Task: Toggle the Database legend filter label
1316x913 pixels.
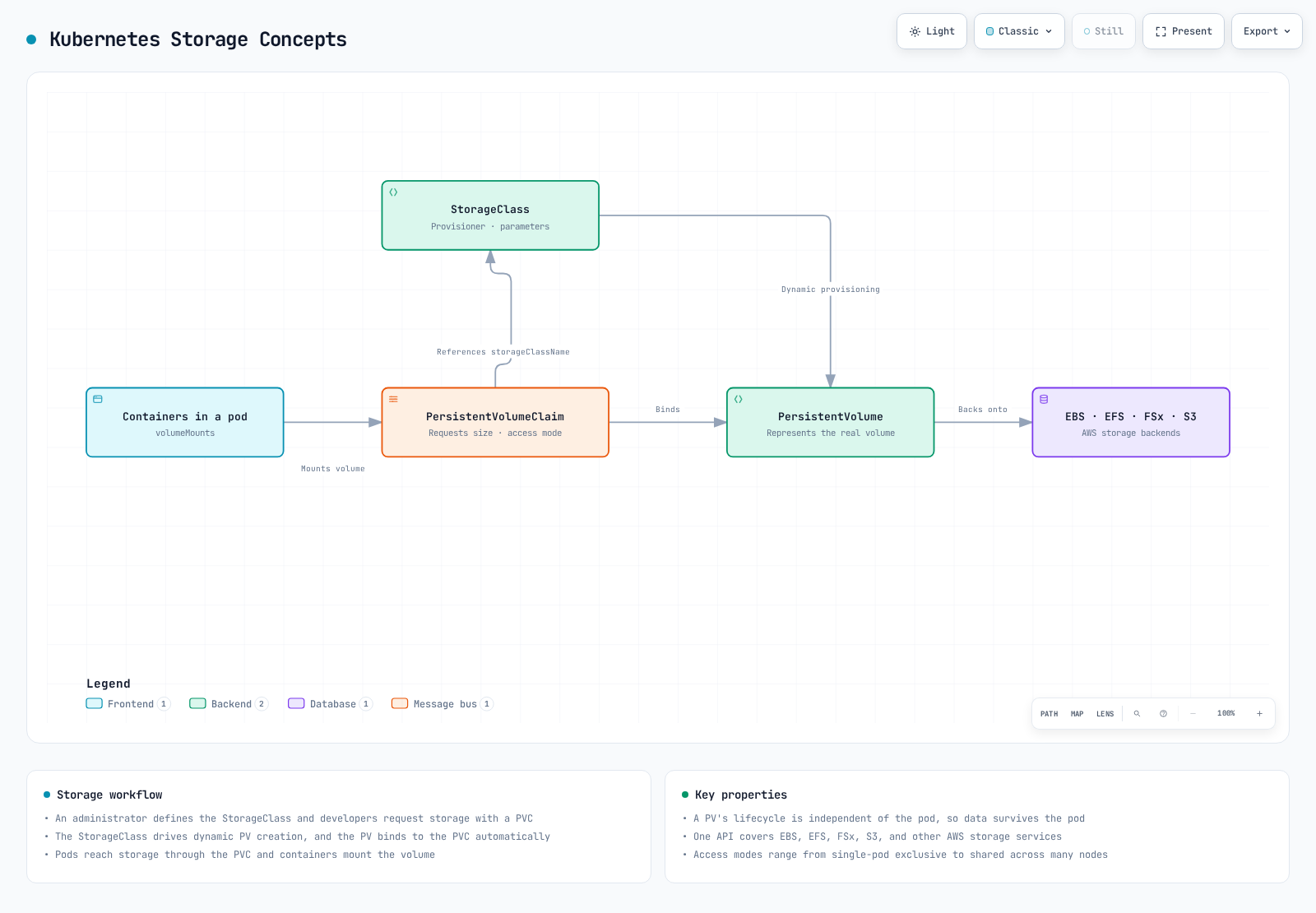Action: coord(333,704)
